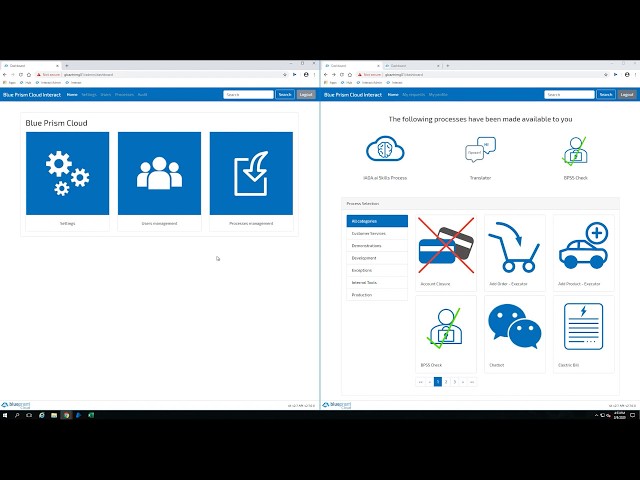The image size is (640, 480).
Task: Go to page 3 of processes
Action: click(455, 382)
